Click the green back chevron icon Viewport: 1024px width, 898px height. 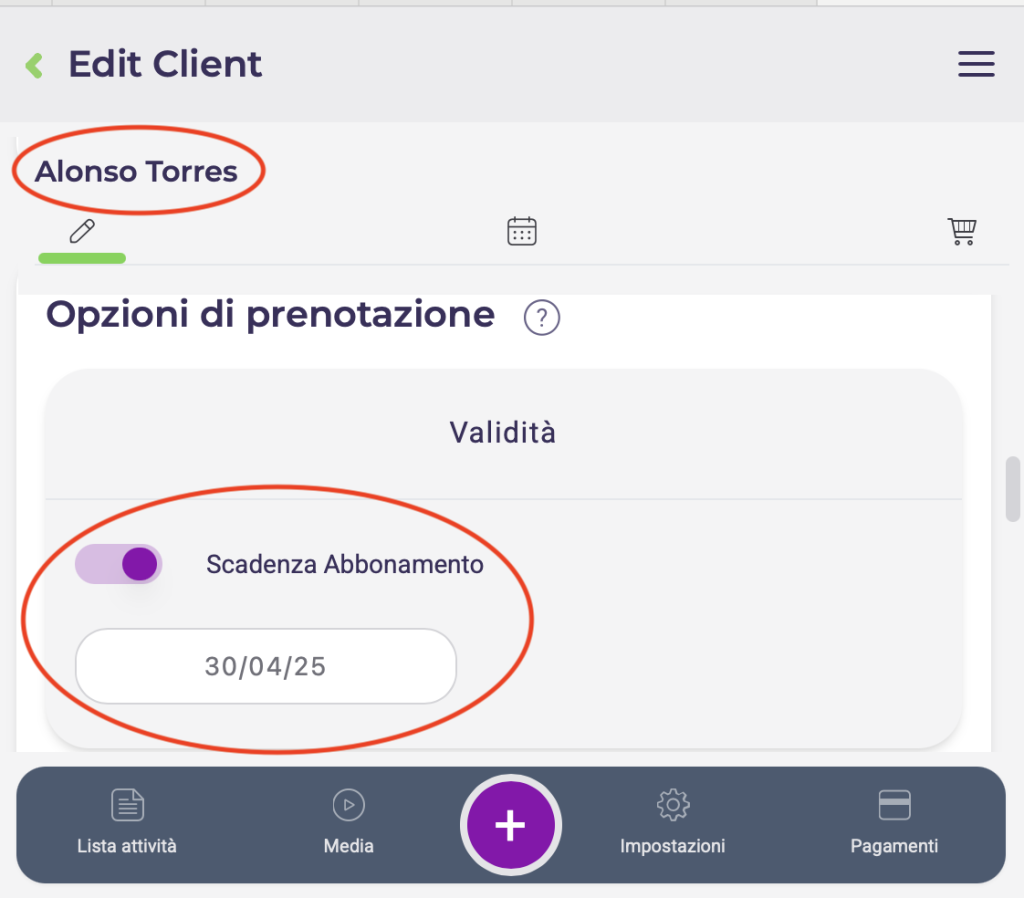pos(35,66)
